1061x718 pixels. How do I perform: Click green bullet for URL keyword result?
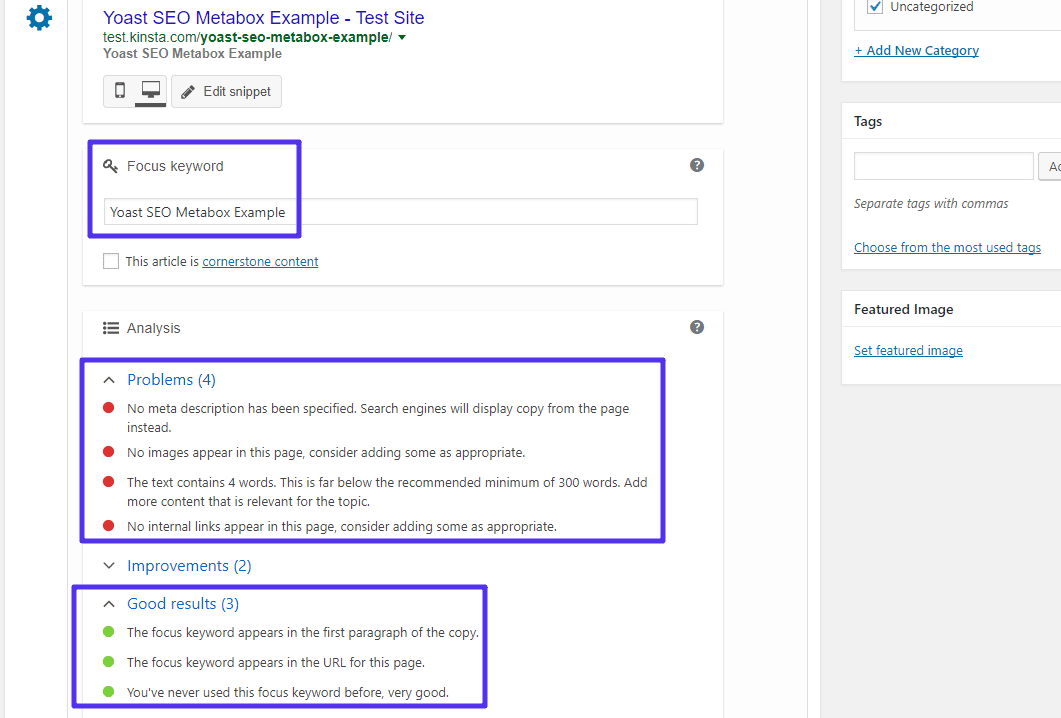point(108,661)
